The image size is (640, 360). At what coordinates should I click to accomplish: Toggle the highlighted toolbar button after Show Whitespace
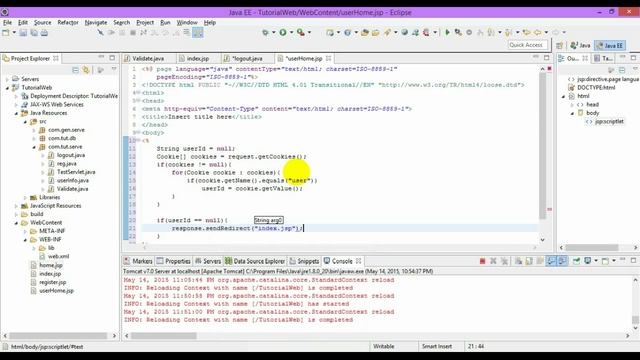coord(198,32)
